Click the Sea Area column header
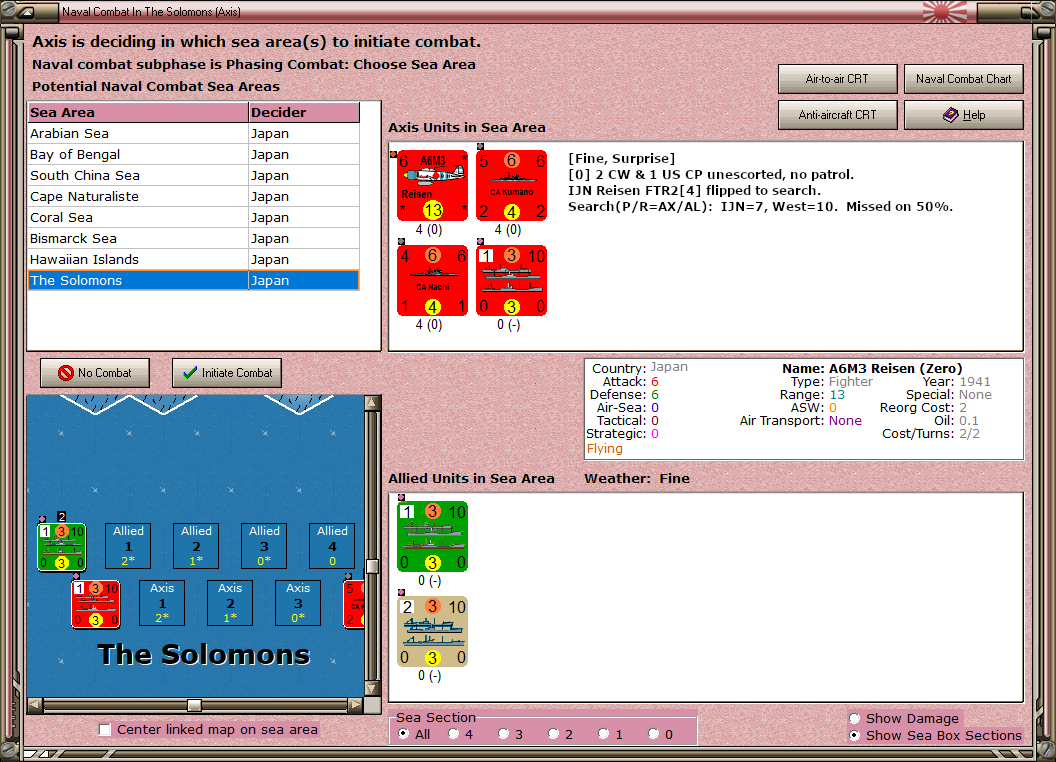 coord(138,113)
